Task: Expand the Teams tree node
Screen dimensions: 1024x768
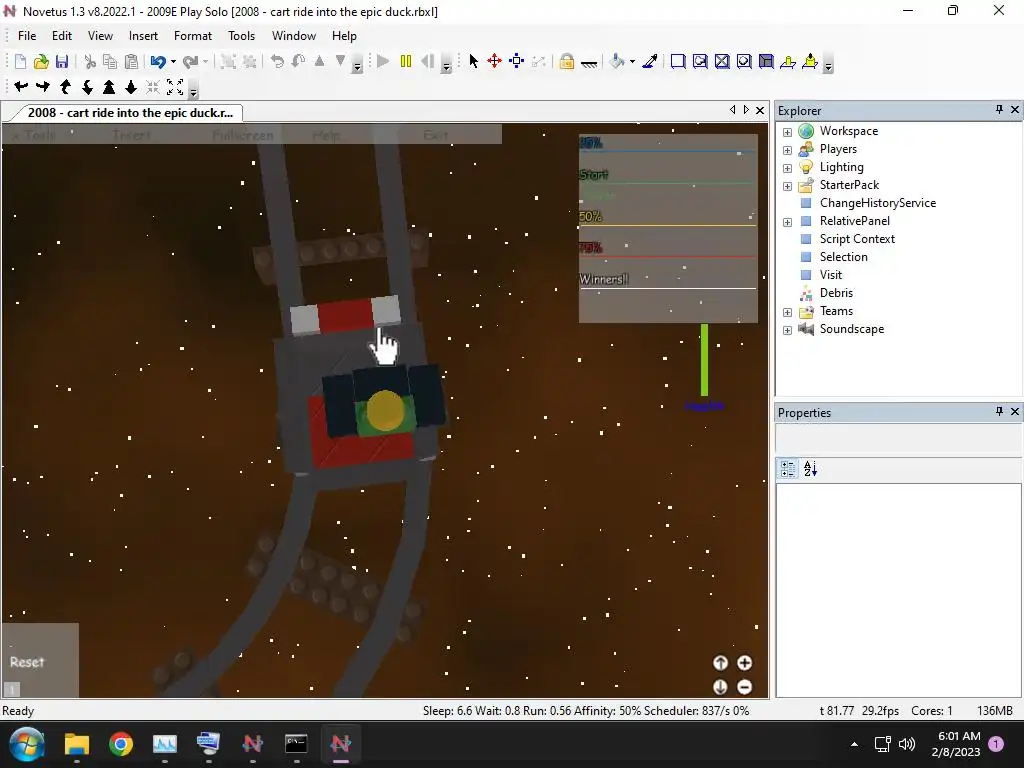Action: (788, 312)
